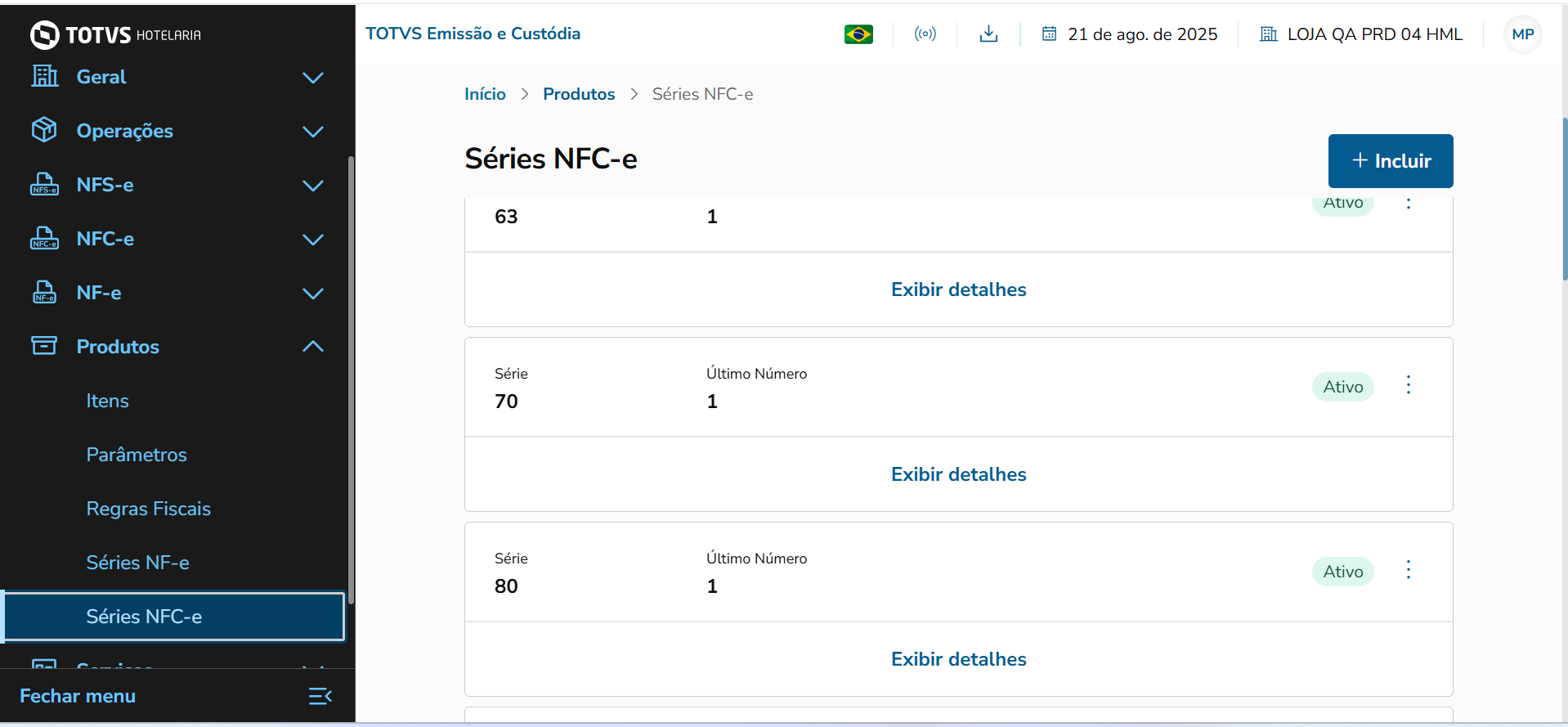Screen dimensions: 1568x727
Task: Click the LOJA QA PRD 04 HML building icon
Action: [1268, 34]
